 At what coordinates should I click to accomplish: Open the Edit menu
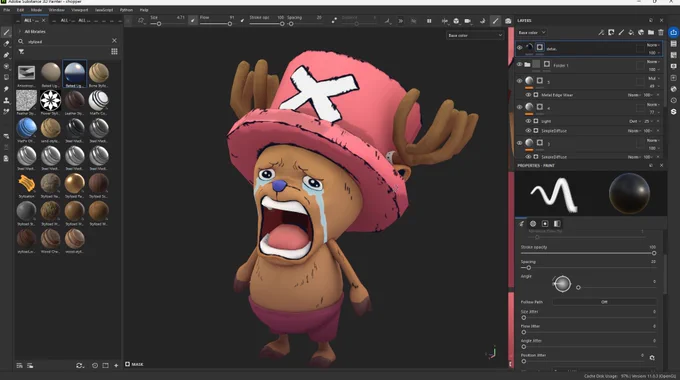pos(20,10)
